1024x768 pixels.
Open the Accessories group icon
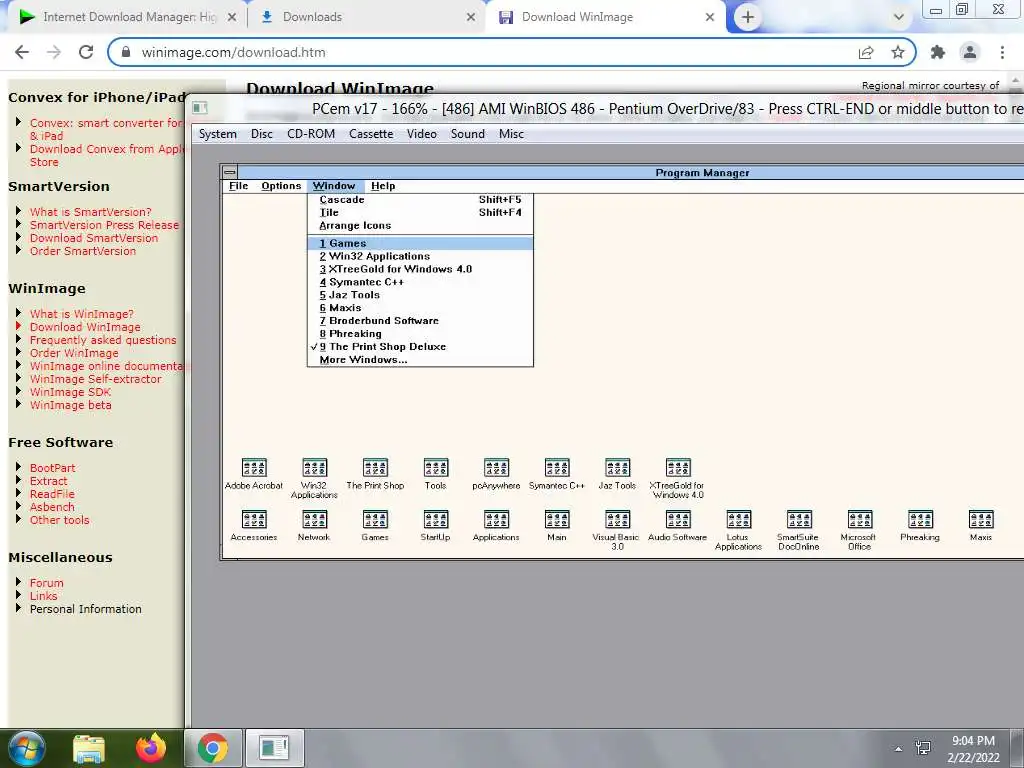point(254,519)
